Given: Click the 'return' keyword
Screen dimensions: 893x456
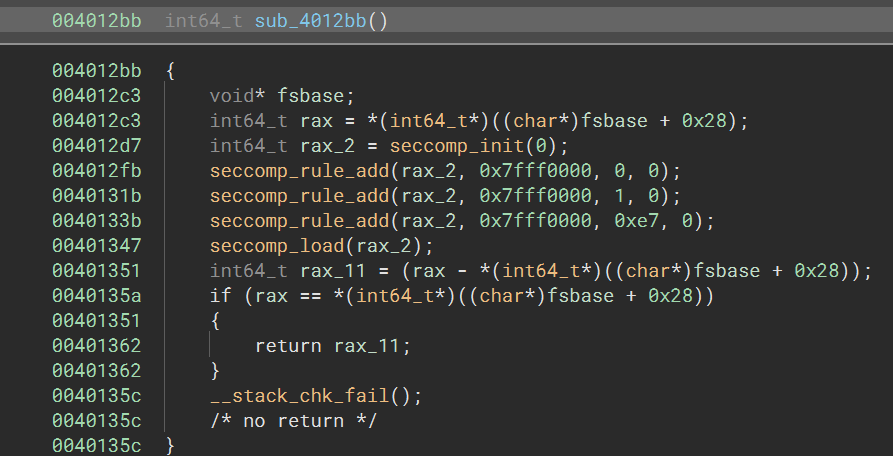Looking at the screenshot, I should pos(288,346).
